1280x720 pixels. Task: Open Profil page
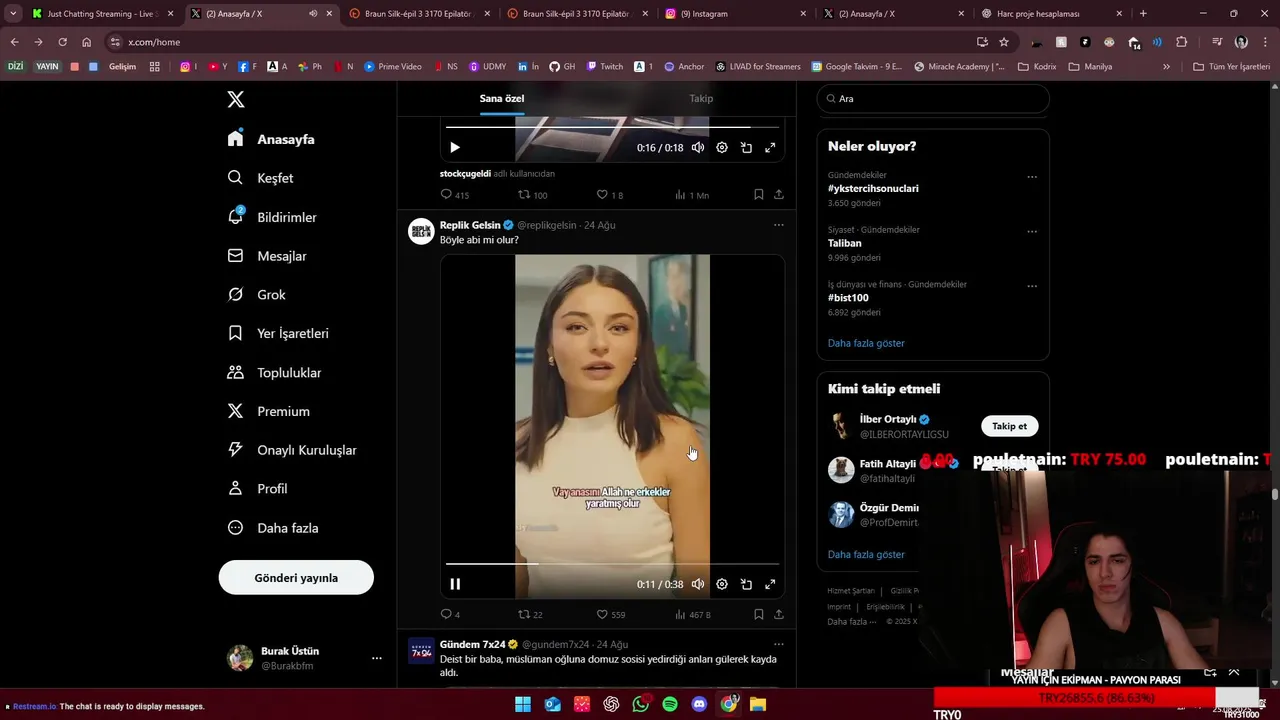[x=257, y=489]
